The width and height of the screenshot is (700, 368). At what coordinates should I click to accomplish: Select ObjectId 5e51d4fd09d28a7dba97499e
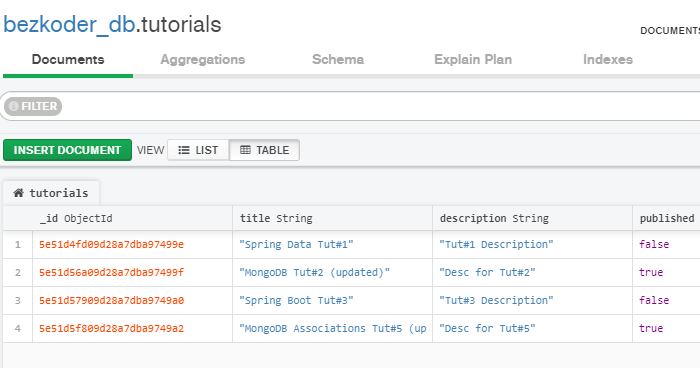click(111, 245)
